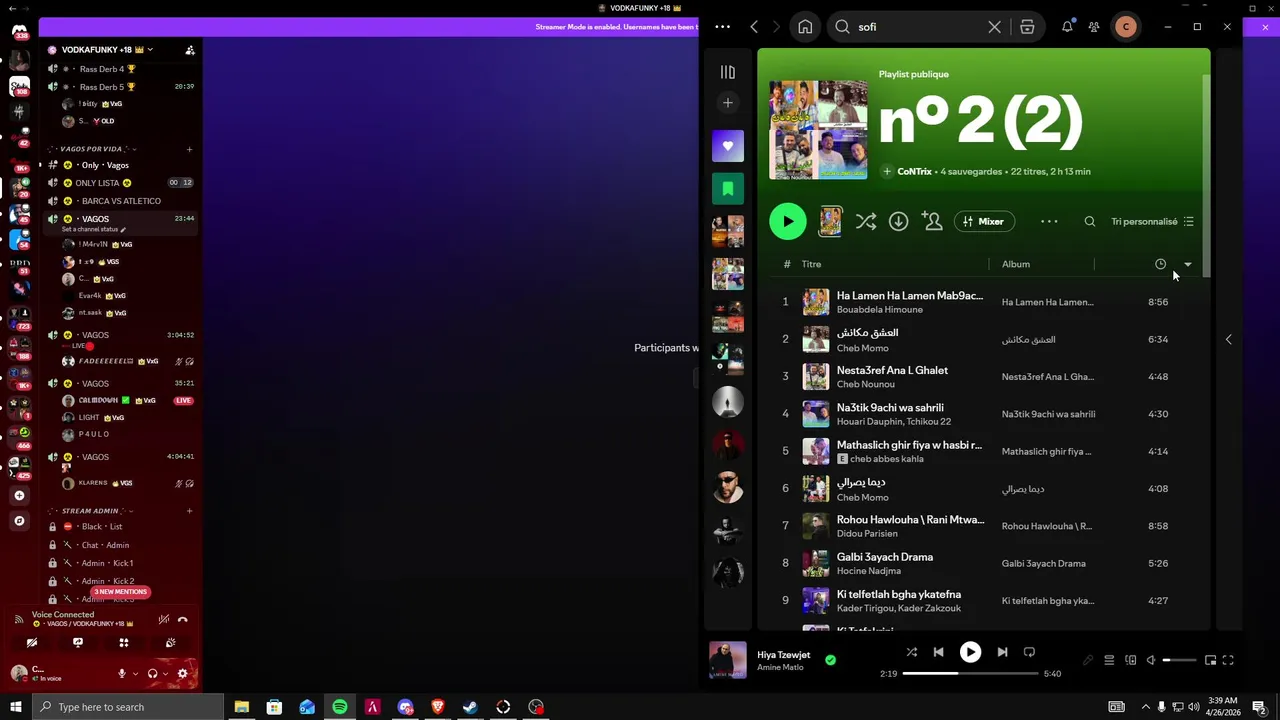This screenshot has width=1280, height=720.
Task: Enter Spotify fullscreen mode
Action: [x=1228, y=660]
